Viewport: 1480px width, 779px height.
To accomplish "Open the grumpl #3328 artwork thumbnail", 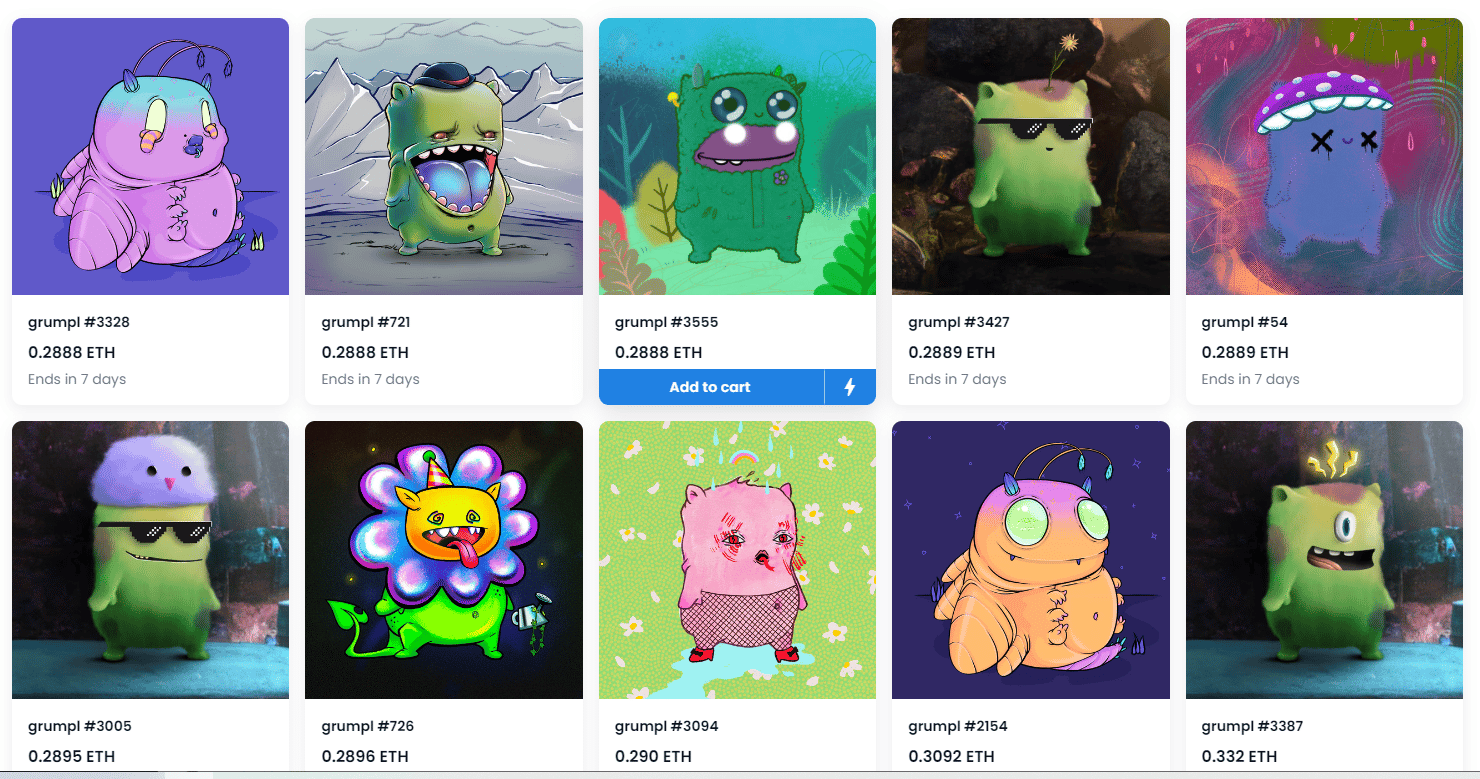I will (150, 156).
